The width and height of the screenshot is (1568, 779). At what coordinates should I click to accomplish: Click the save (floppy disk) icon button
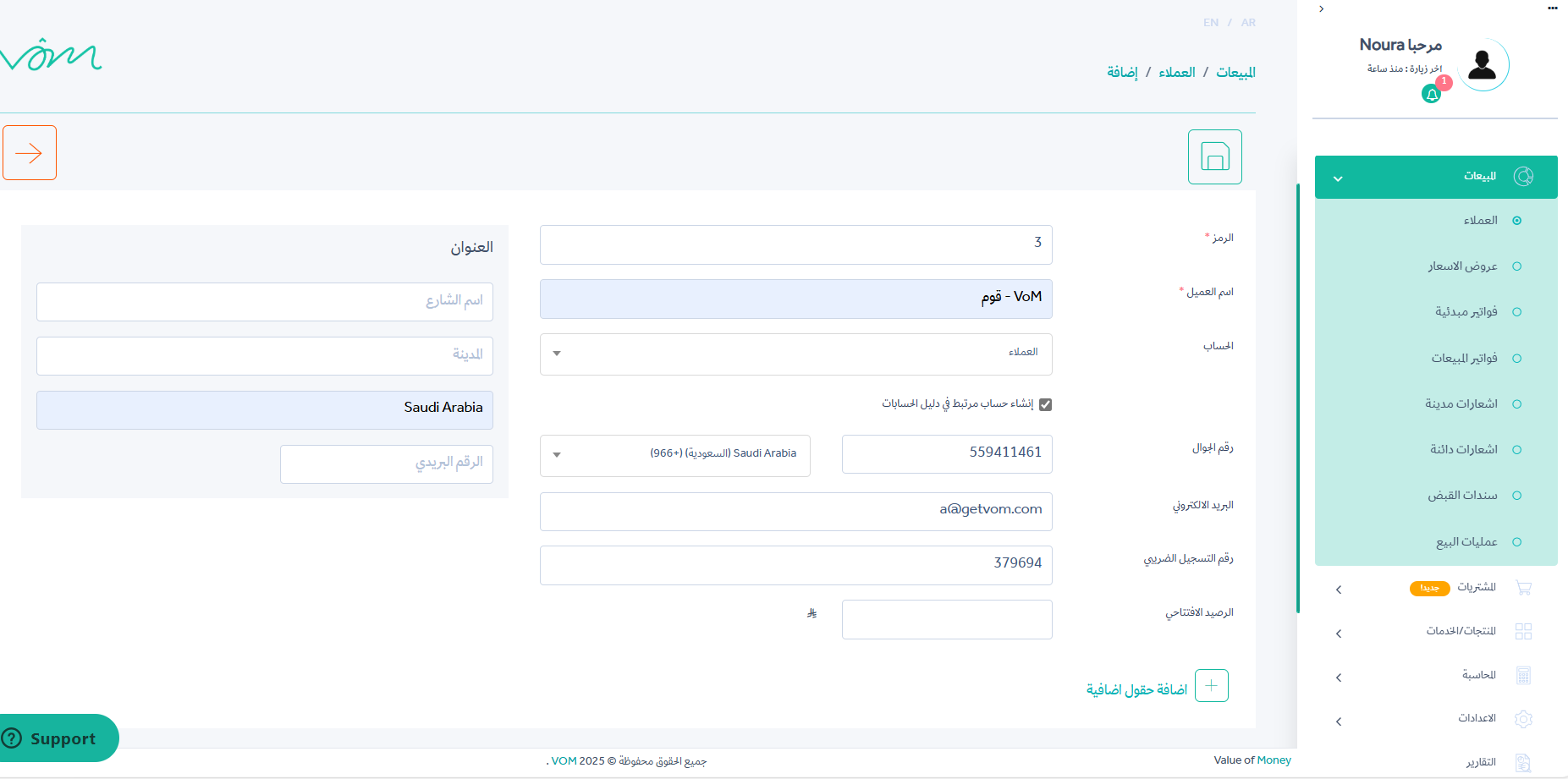tap(1214, 156)
